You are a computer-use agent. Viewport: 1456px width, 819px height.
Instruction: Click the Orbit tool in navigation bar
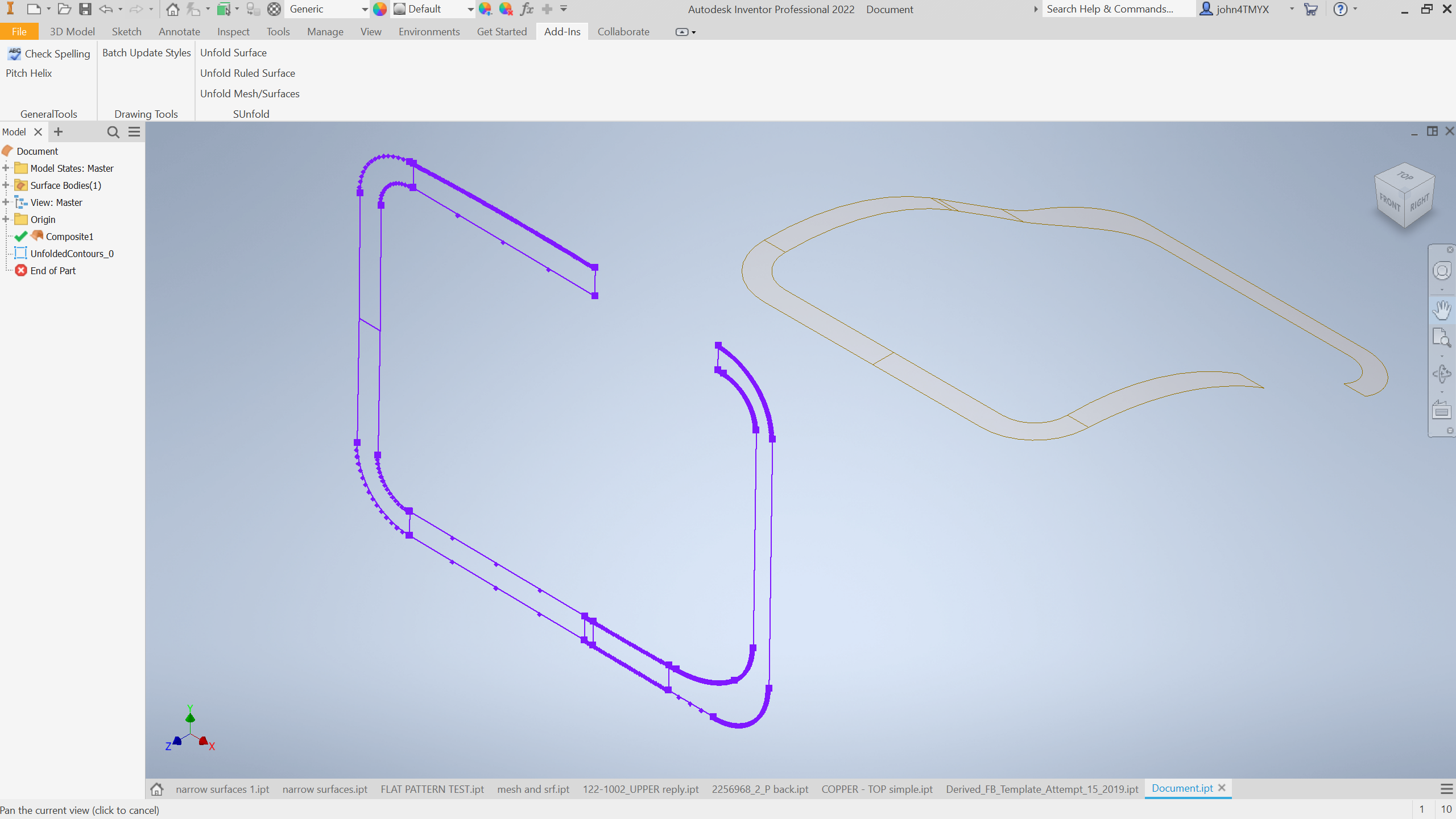tap(1442, 374)
